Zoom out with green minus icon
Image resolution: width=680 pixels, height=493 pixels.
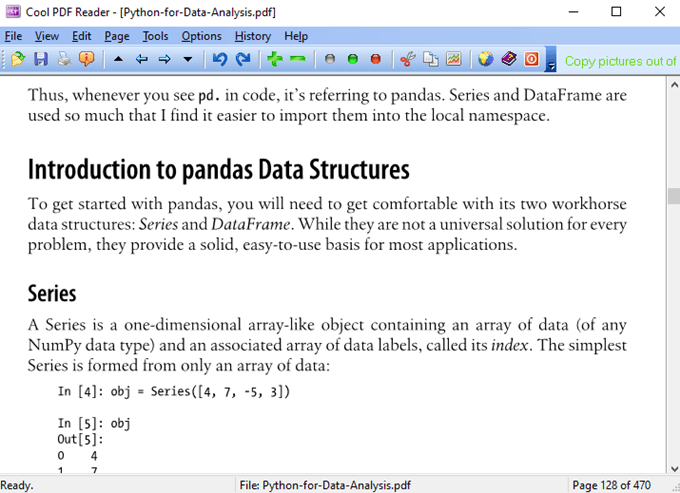(x=298, y=59)
